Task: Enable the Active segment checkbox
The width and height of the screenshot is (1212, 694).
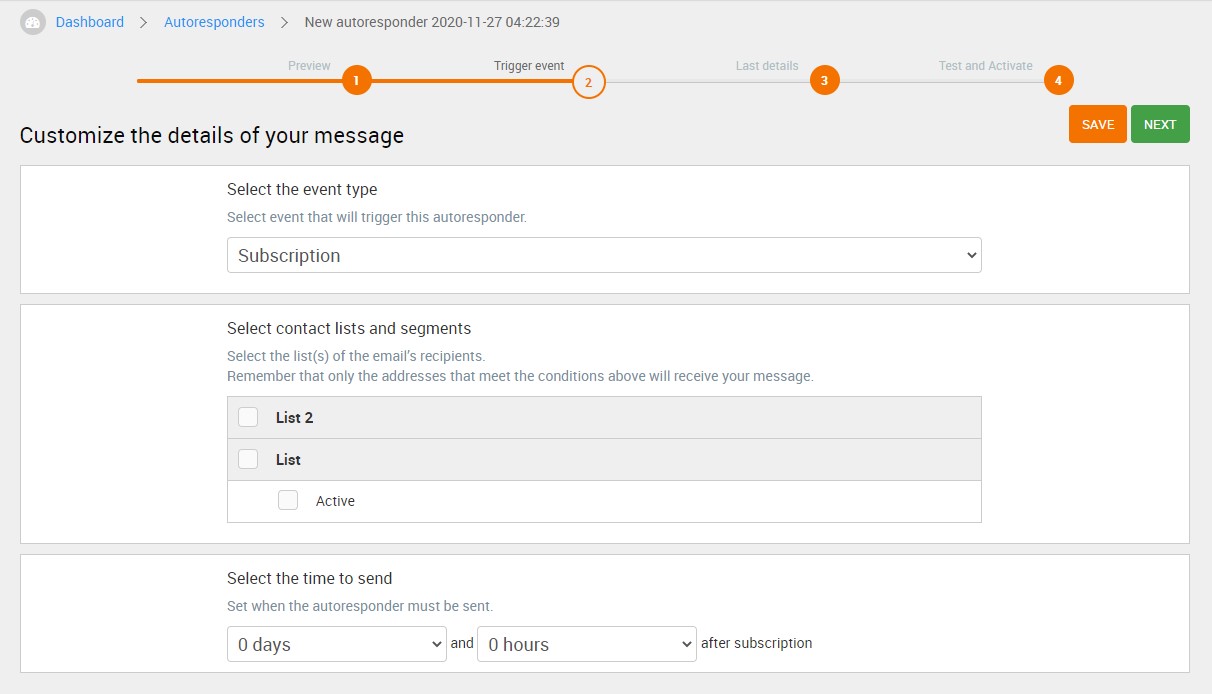Action: pos(288,500)
